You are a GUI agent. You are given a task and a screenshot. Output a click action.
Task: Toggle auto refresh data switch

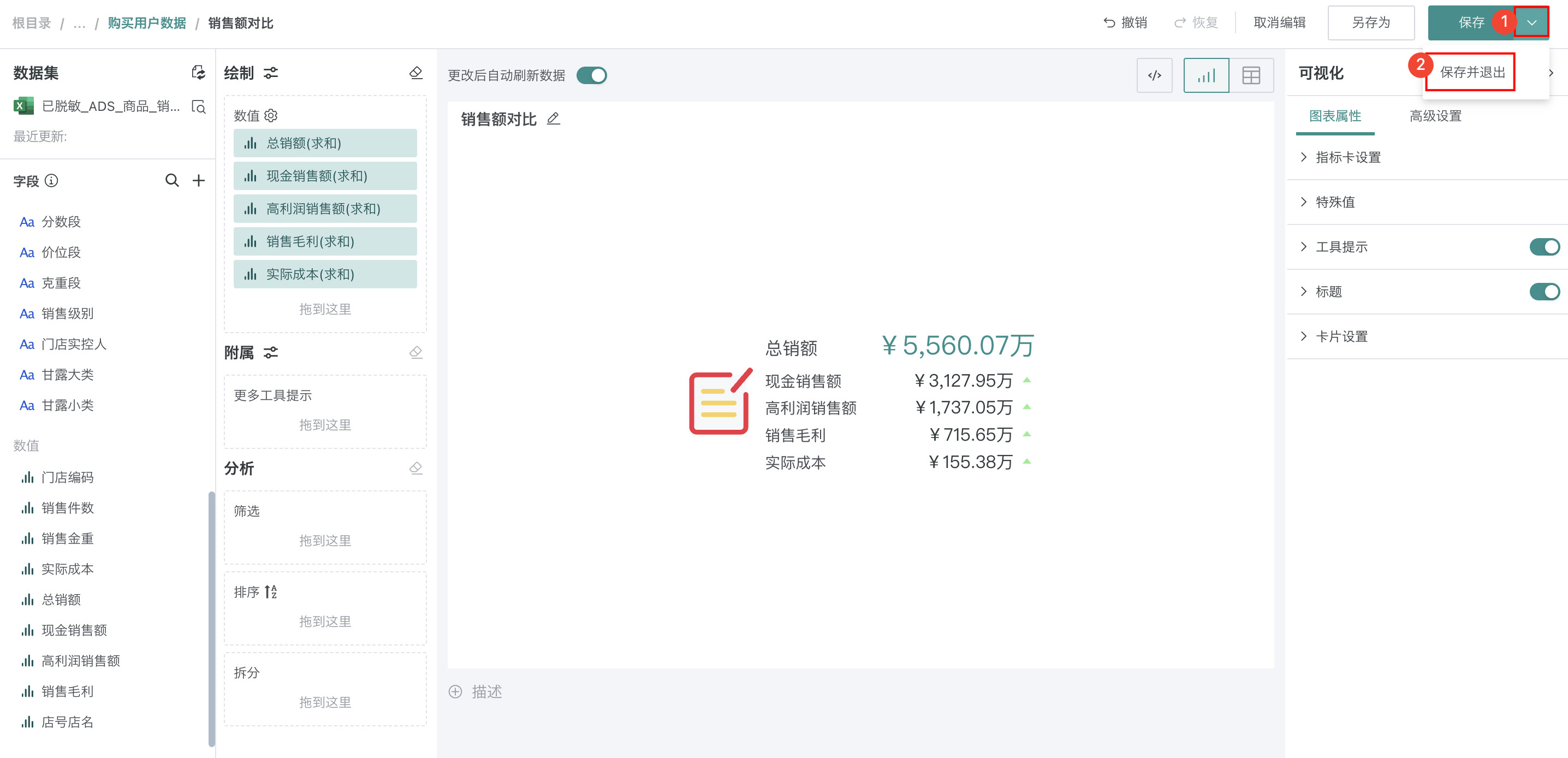(592, 75)
